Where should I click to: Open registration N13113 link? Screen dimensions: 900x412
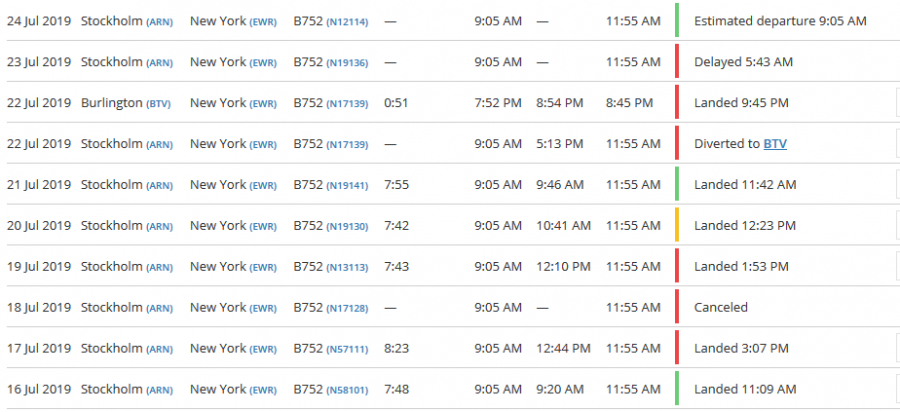point(347,267)
